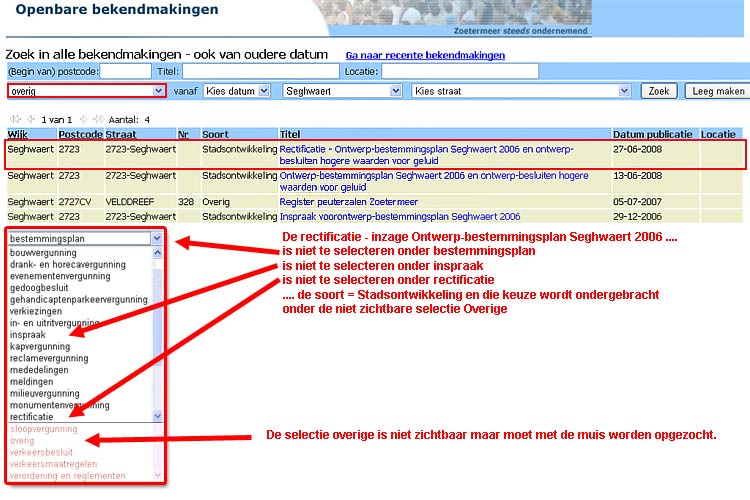
Task: Expand the 'Kies straat' dropdown
Action: (x=624, y=91)
